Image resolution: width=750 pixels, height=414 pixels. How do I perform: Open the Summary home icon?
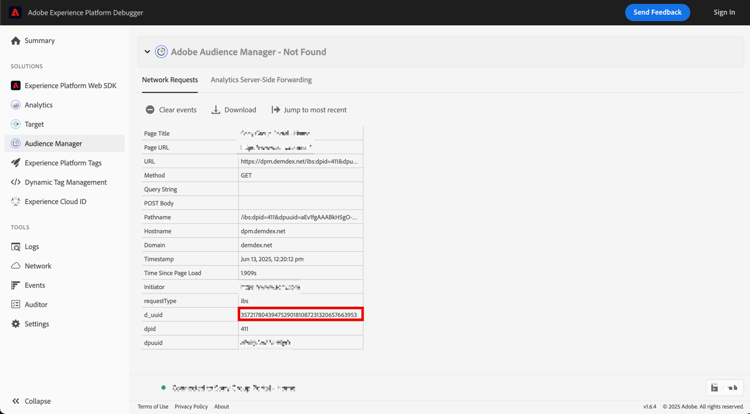tap(16, 41)
